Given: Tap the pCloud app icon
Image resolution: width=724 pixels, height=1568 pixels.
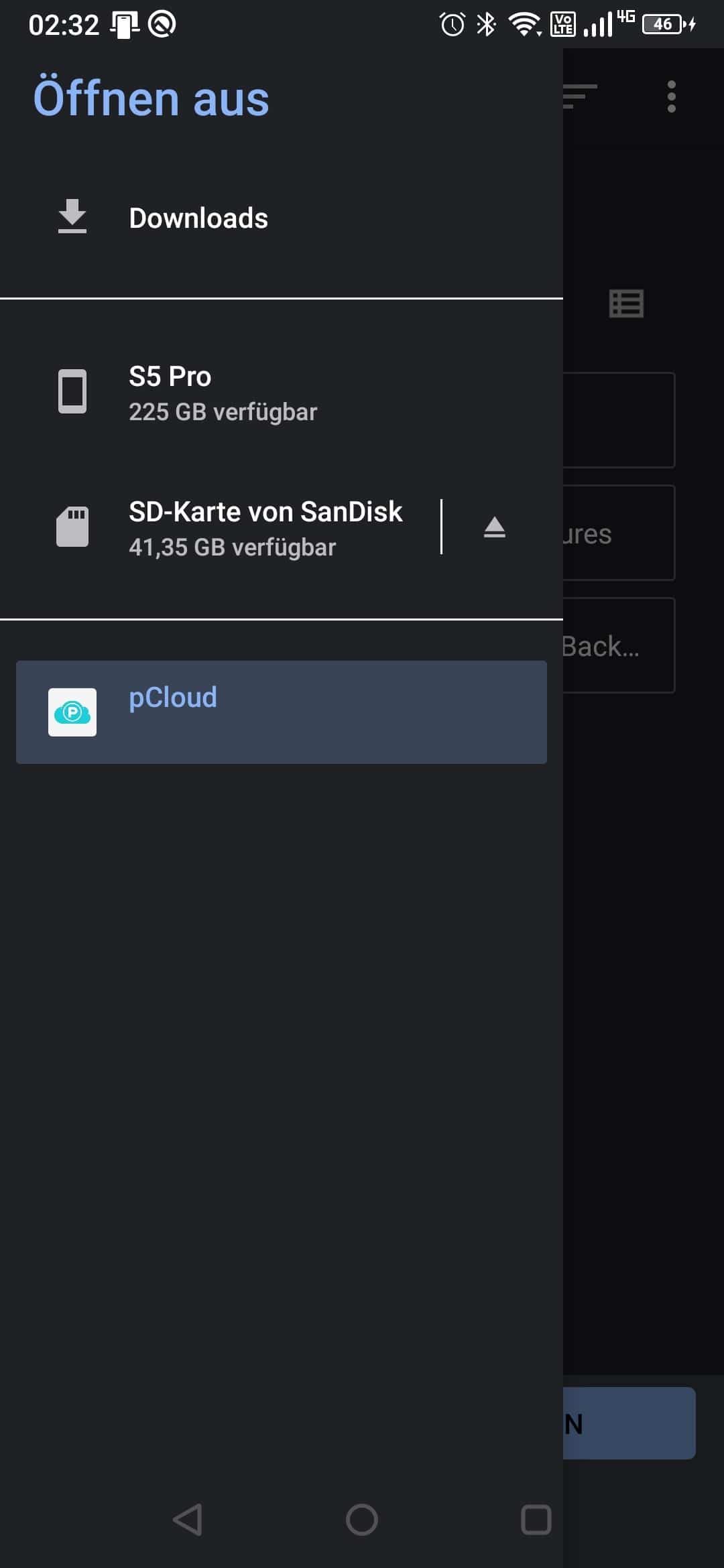Looking at the screenshot, I should click(72, 712).
